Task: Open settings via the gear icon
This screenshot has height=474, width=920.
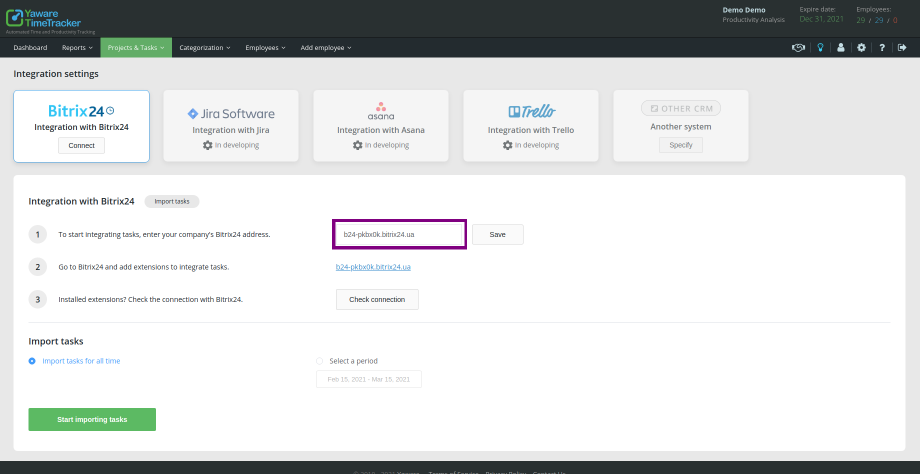Action: click(861, 48)
